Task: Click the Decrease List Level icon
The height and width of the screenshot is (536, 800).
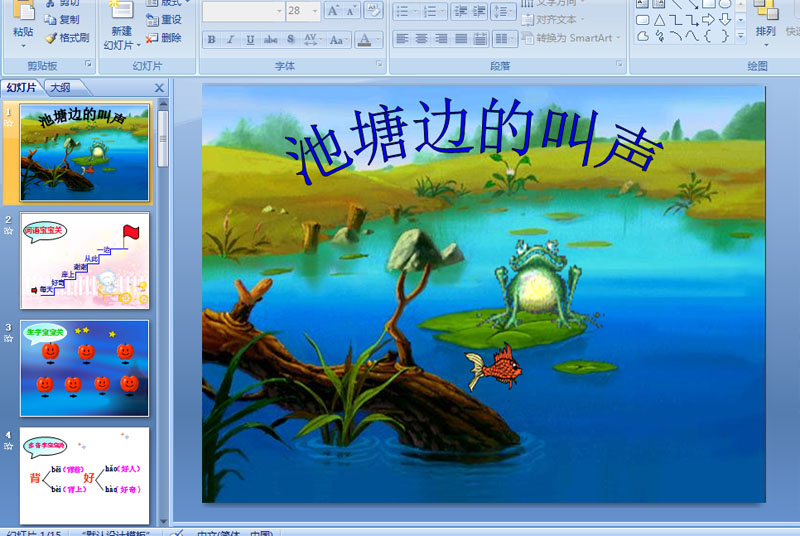Action: point(461,12)
